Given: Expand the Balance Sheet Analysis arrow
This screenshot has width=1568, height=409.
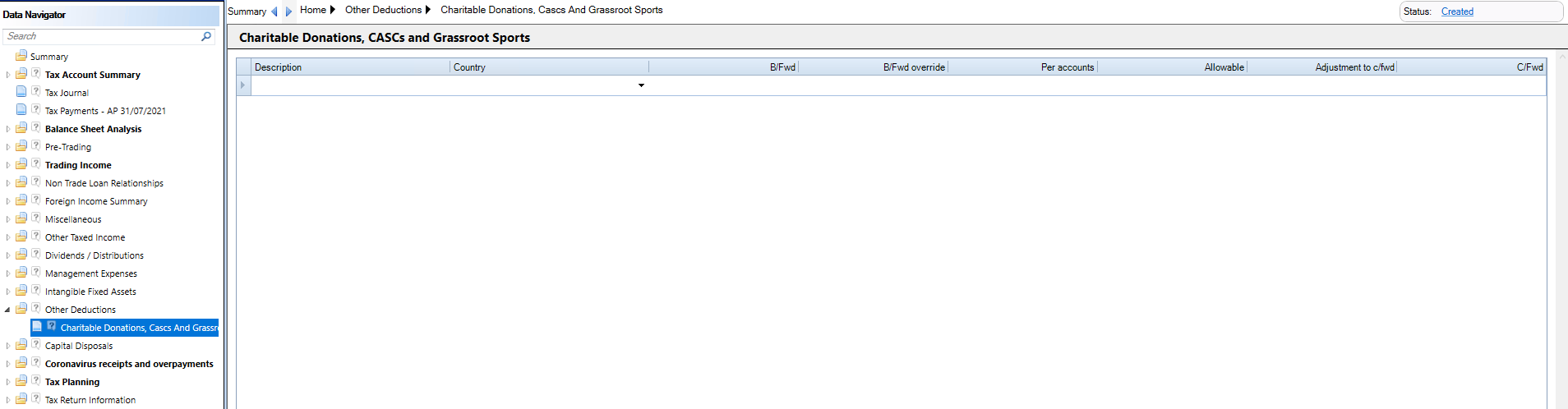Looking at the screenshot, I should pos(8,129).
